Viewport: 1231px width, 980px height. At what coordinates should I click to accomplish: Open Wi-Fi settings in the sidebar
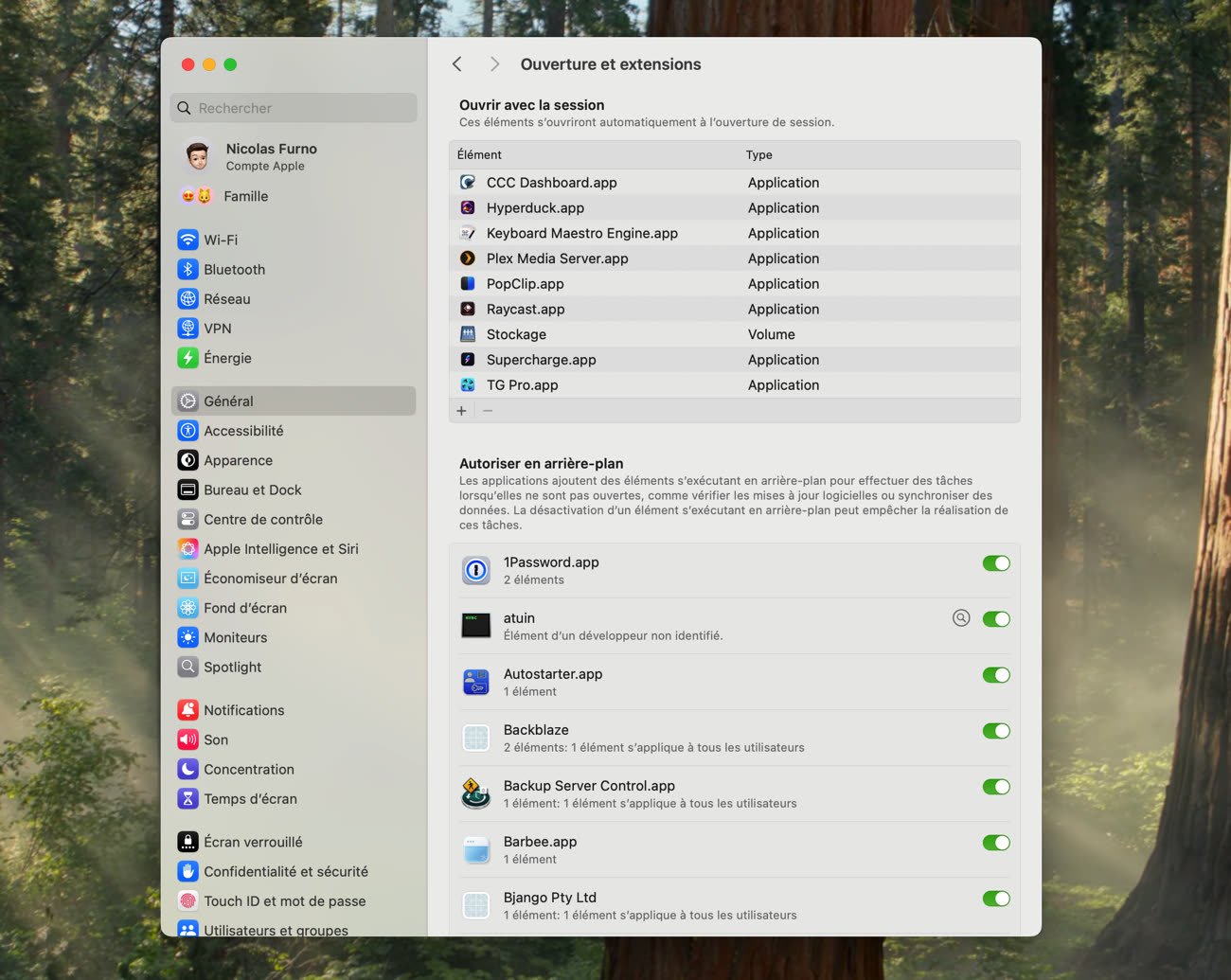click(294, 240)
